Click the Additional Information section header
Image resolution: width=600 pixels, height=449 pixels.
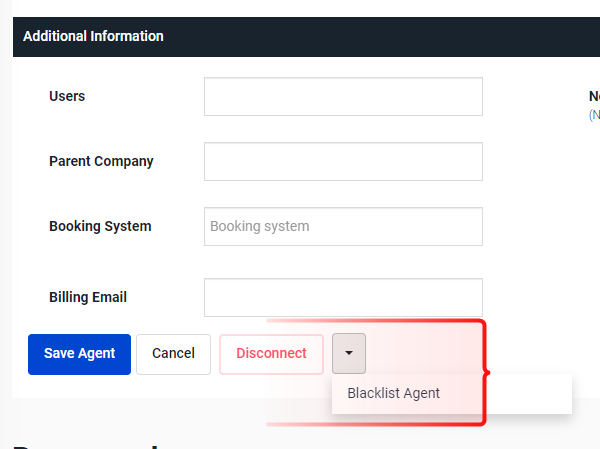[93, 36]
